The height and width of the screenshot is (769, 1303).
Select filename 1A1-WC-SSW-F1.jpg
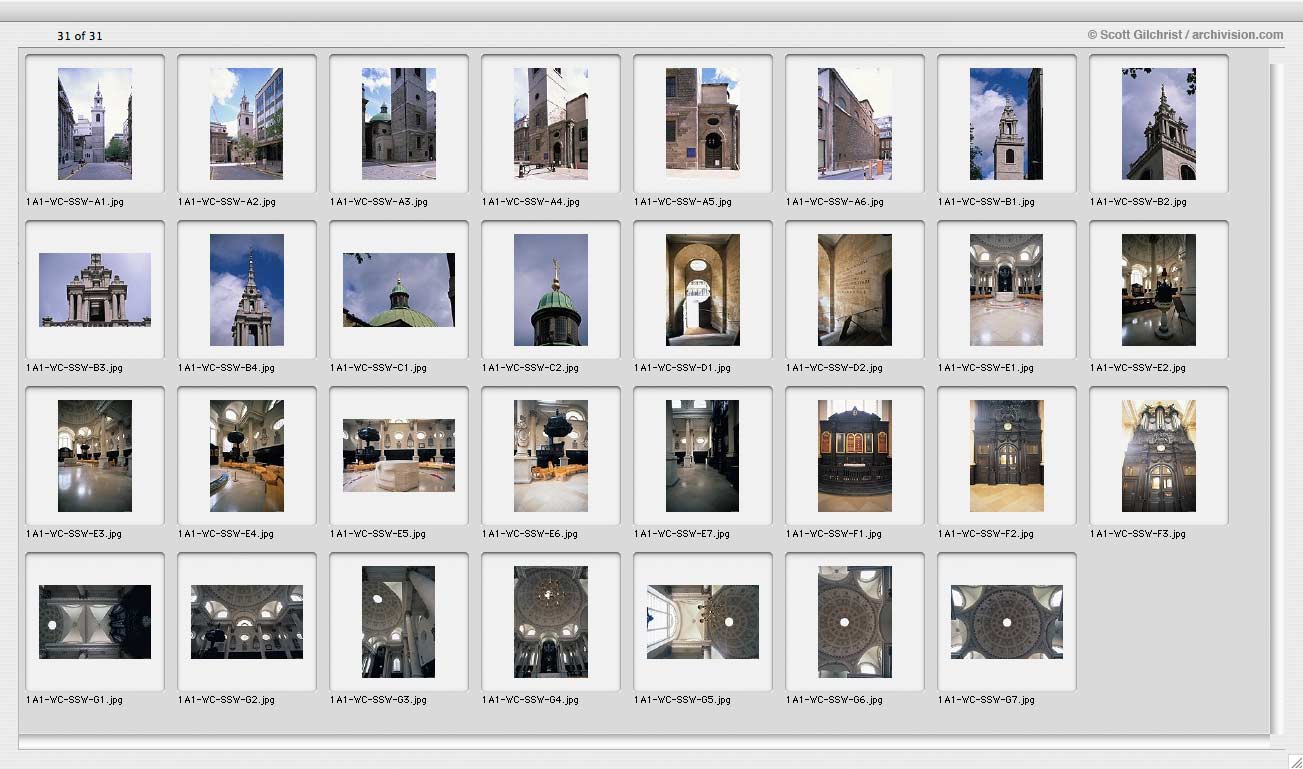[835, 534]
